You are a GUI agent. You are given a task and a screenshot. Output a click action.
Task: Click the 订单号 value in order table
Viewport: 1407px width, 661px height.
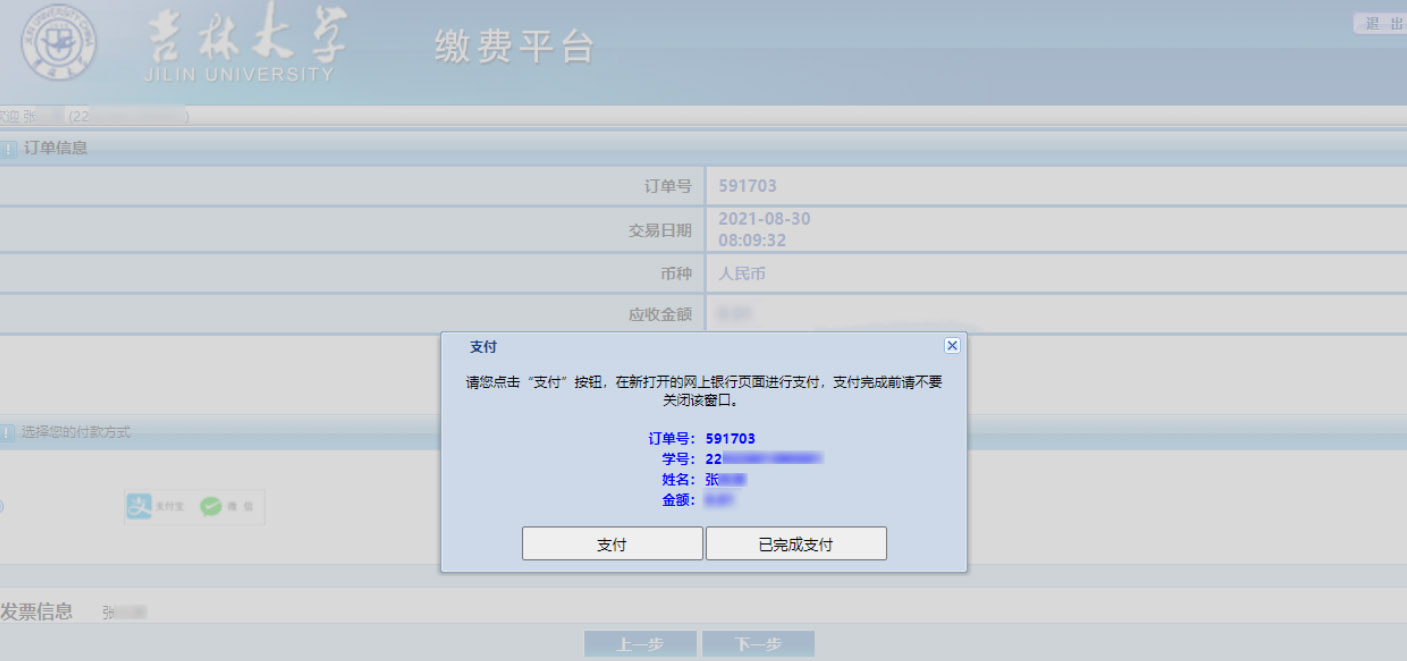747,186
